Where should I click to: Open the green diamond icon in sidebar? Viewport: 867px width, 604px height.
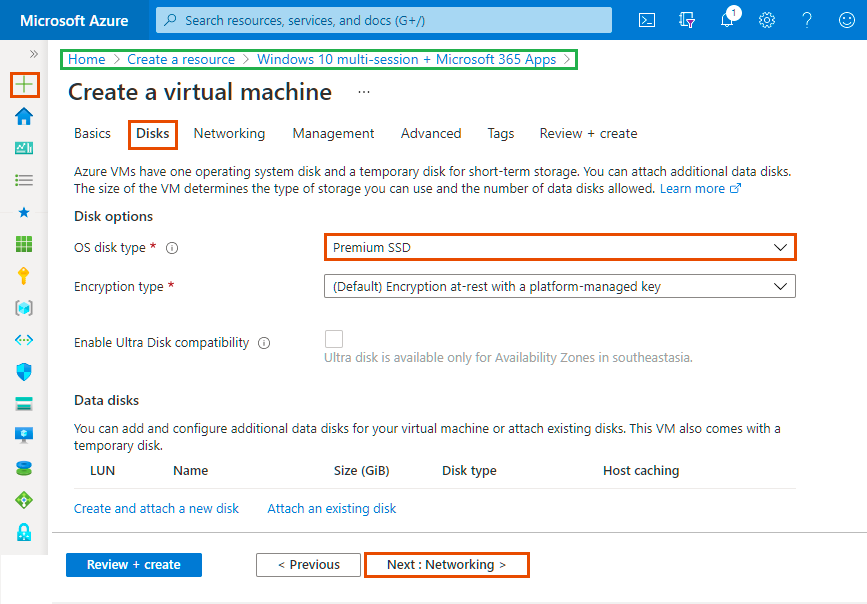pos(24,500)
